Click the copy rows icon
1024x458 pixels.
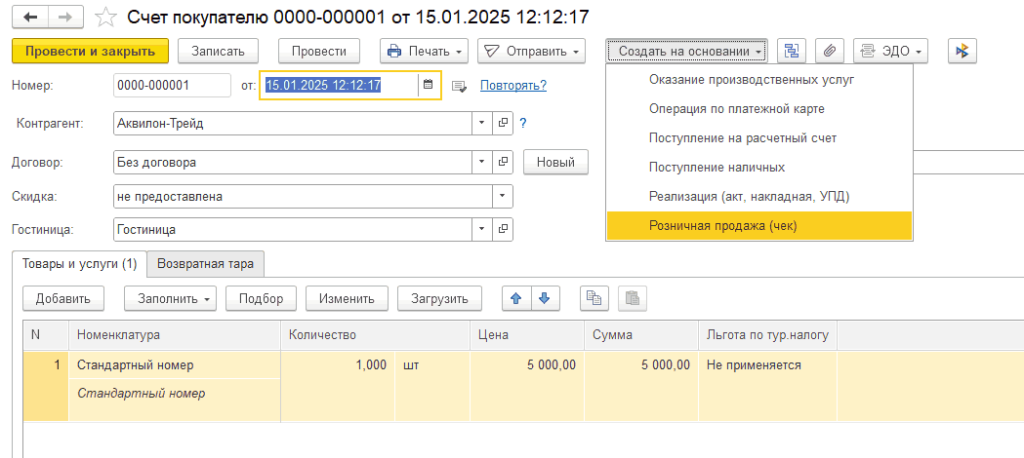tap(595, 298)
